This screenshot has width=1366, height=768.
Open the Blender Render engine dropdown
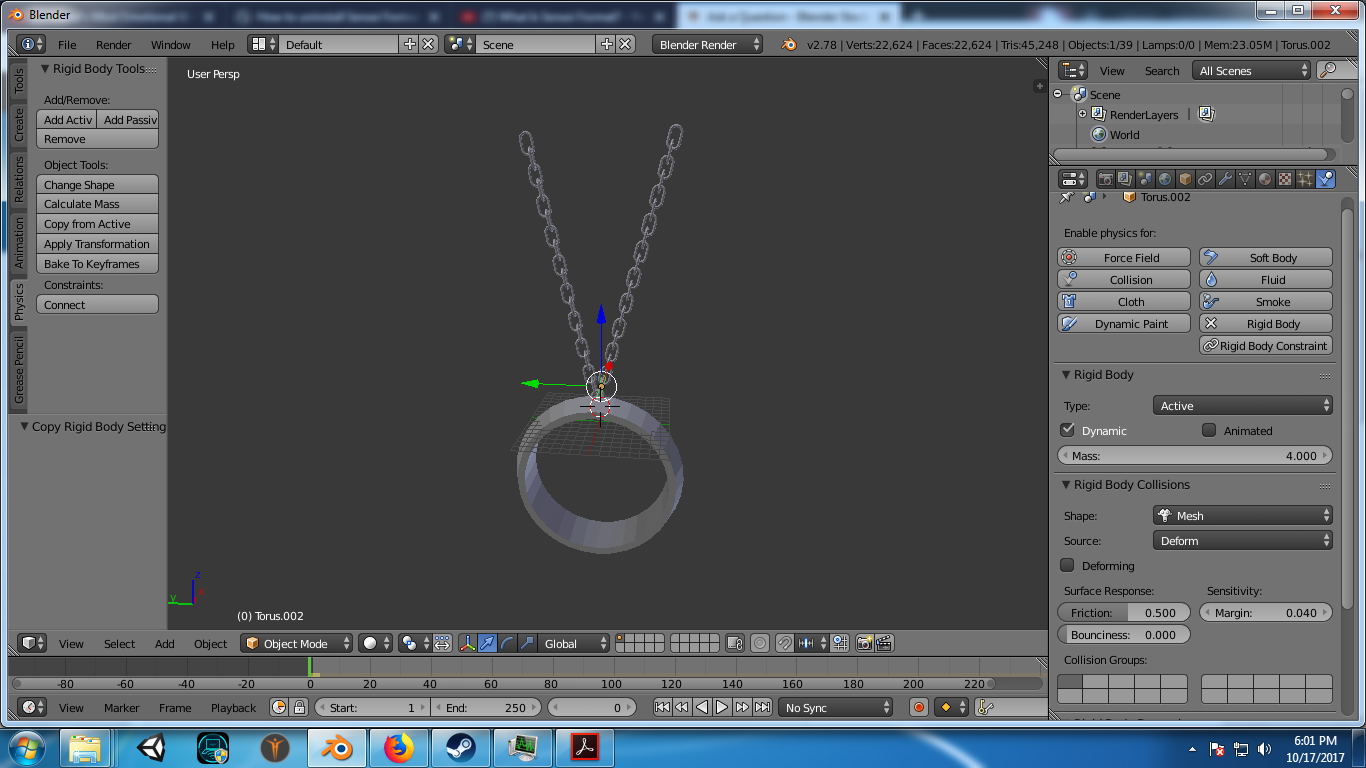click(707, 44)
